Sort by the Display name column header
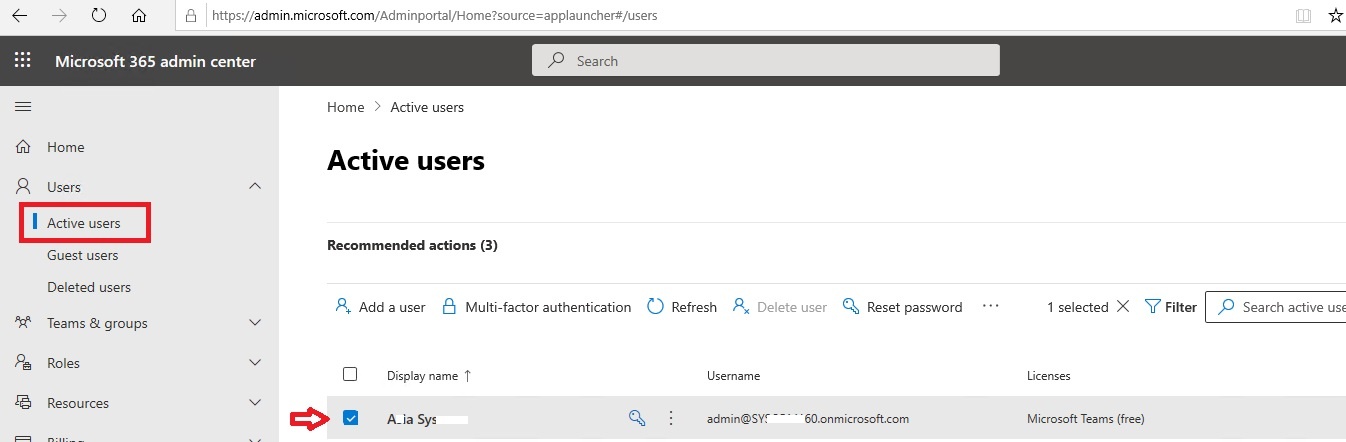The image size is (1346, 442). pos(429,376)
